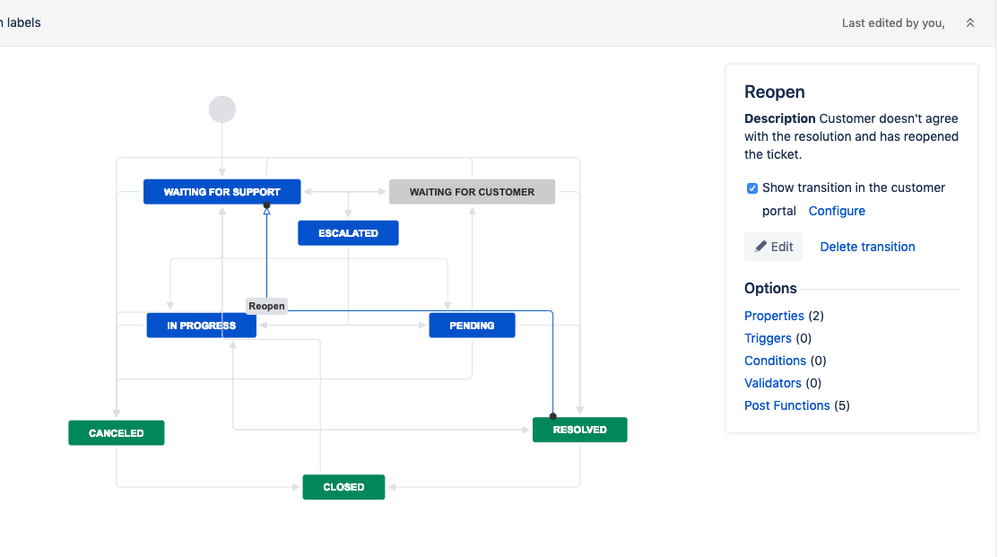Image resolution: width=999 pixels, height=557 pixels.
Task: Select the Pending status node
Action: pos(471,325)
